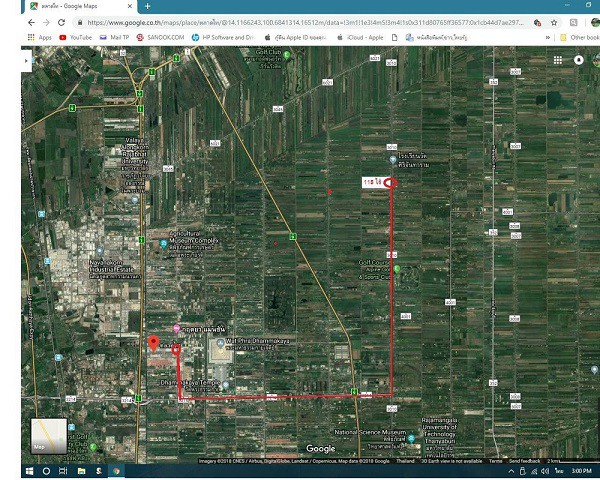This screenshot has width=600, height=480.
Task: Click the pink shopping marker near Wat Phra Dhammakaya
Action: coord(176,328)
